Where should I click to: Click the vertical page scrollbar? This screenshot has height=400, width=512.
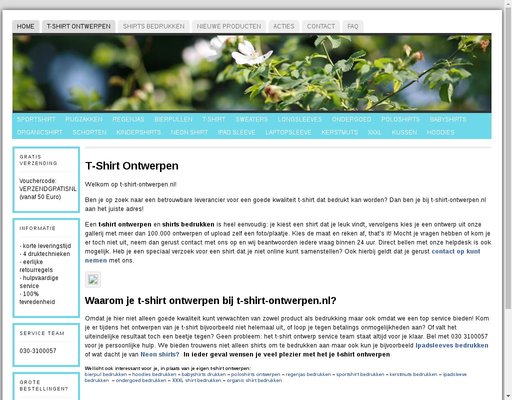click(x=508, y=200)
